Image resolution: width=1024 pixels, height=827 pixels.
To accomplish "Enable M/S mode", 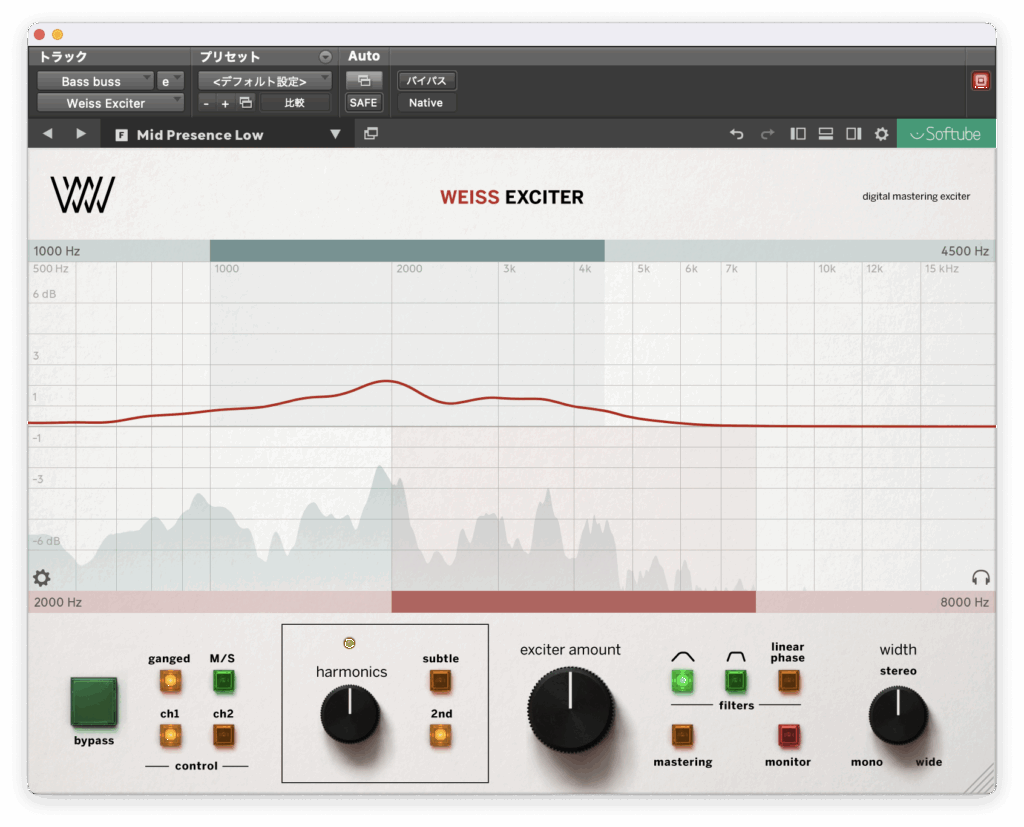I will [x=223, y=681].
